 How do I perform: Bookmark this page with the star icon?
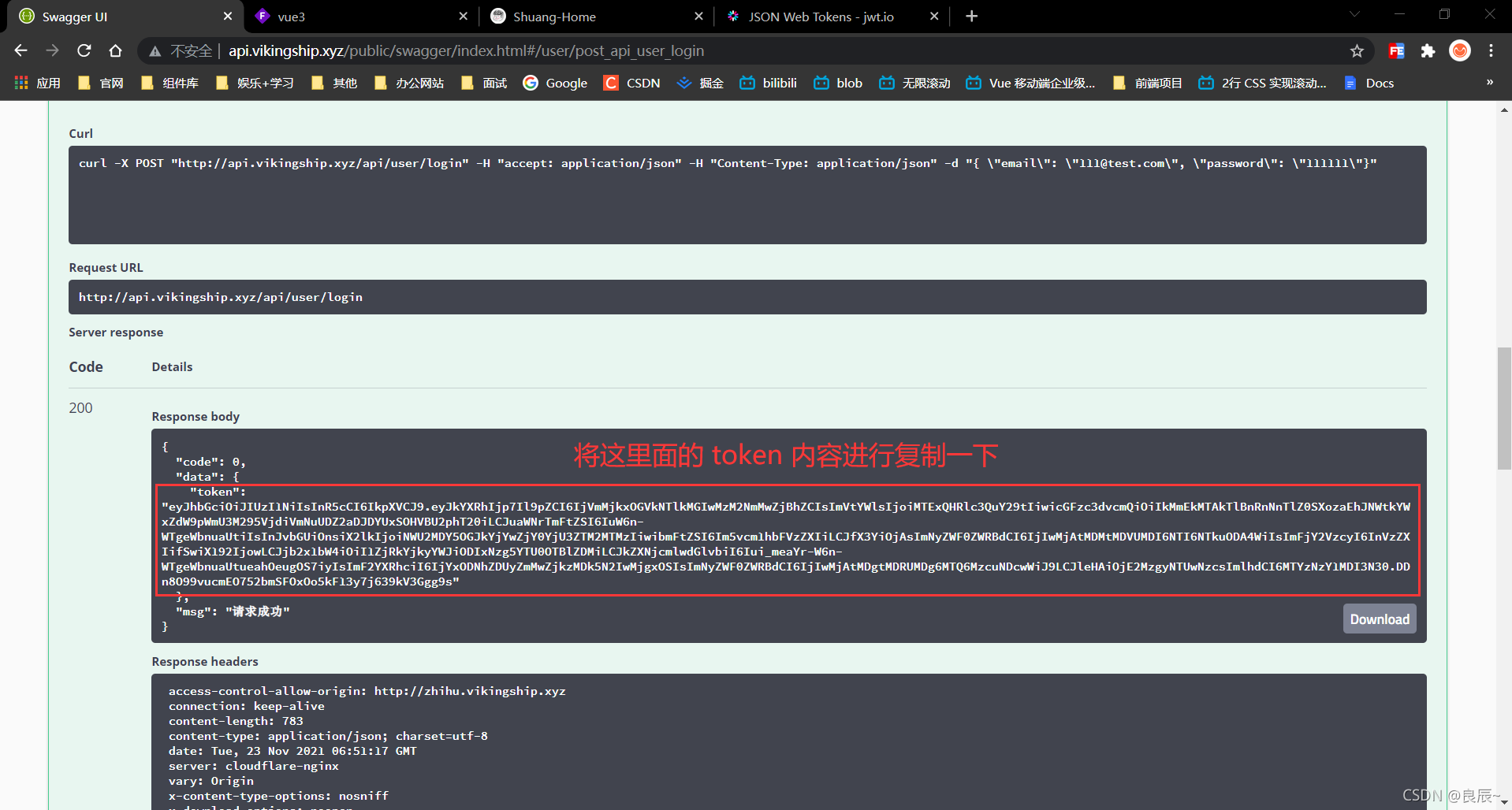(x=1357, y=51)
